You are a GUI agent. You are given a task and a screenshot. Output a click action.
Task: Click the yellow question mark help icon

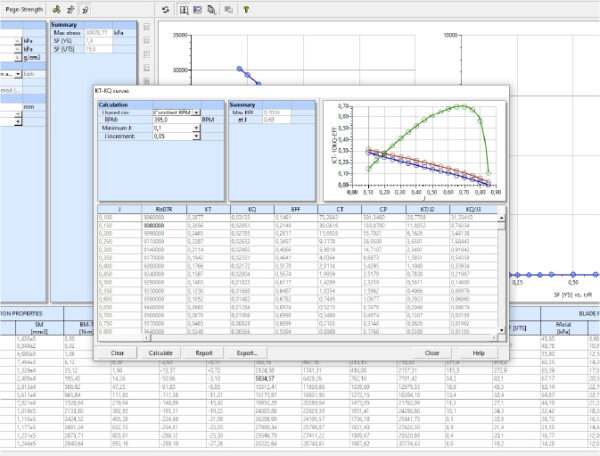tap(246, 8)
